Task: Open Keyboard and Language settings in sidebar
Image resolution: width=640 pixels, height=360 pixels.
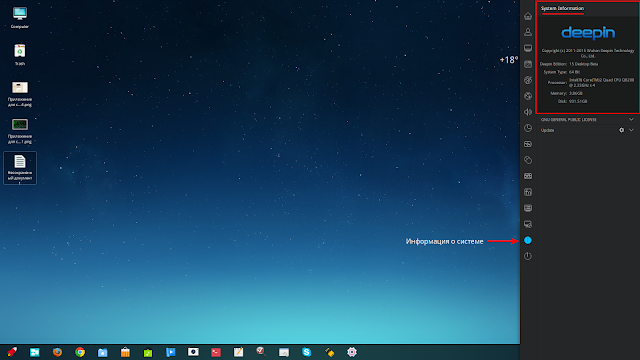Action: [x=528, y=176]
